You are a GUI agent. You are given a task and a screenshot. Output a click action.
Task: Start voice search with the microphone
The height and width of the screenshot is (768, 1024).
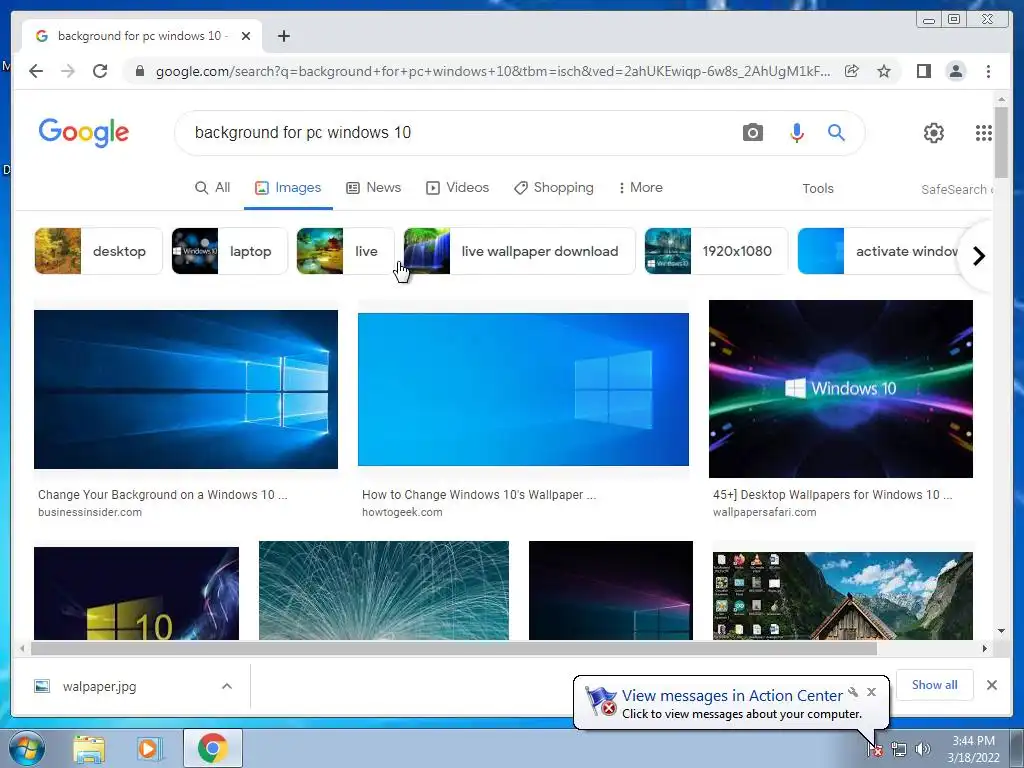[x=796, y=133]
